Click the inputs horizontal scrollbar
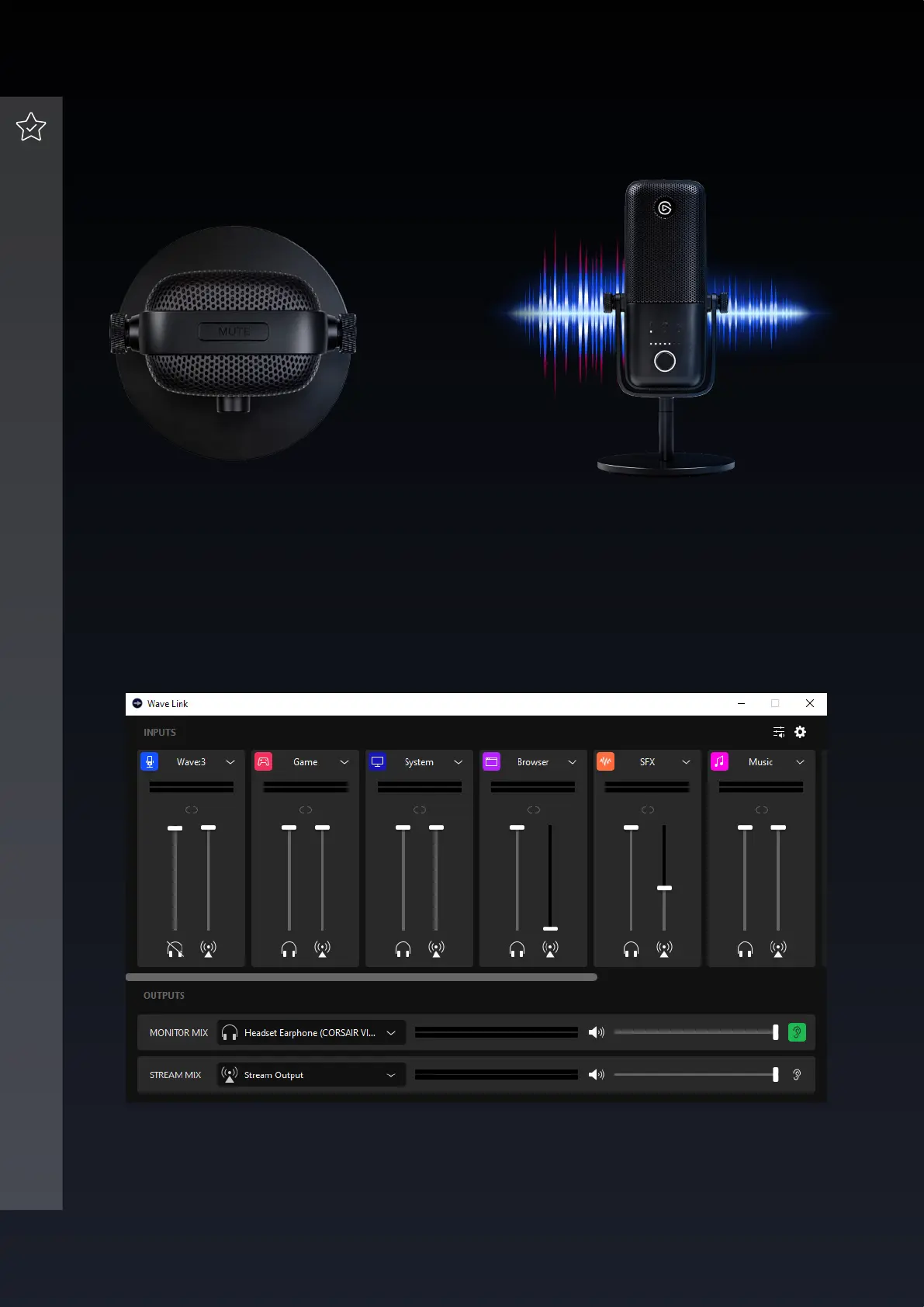924x1307 pixels. (x=362, y=977)
